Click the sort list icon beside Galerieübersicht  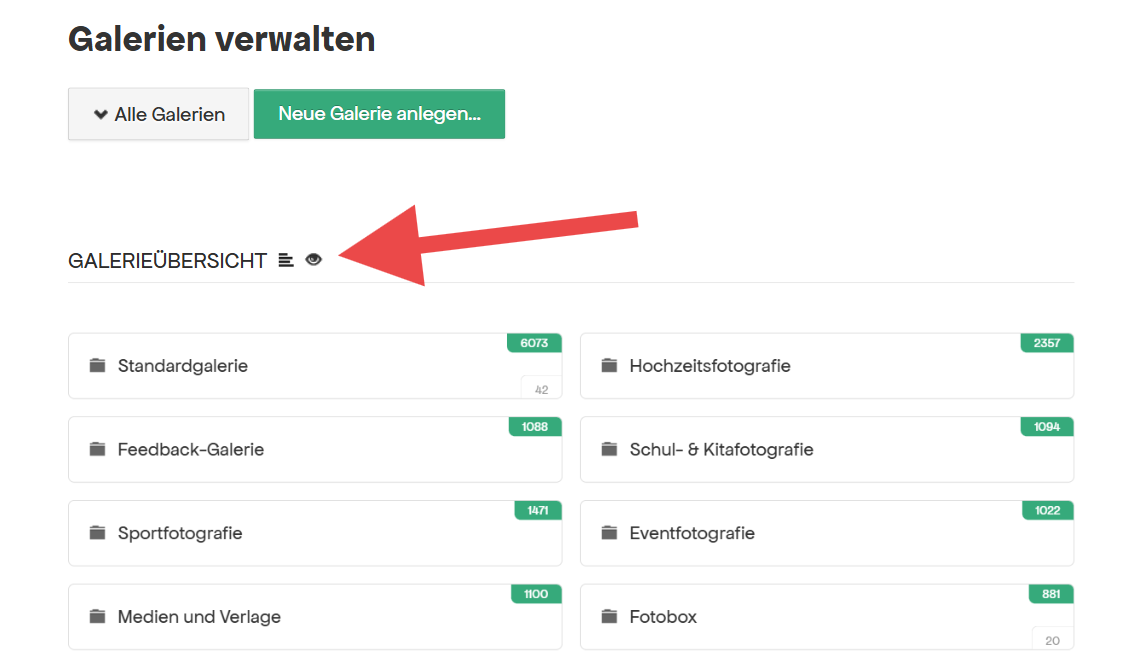(286, 260)
